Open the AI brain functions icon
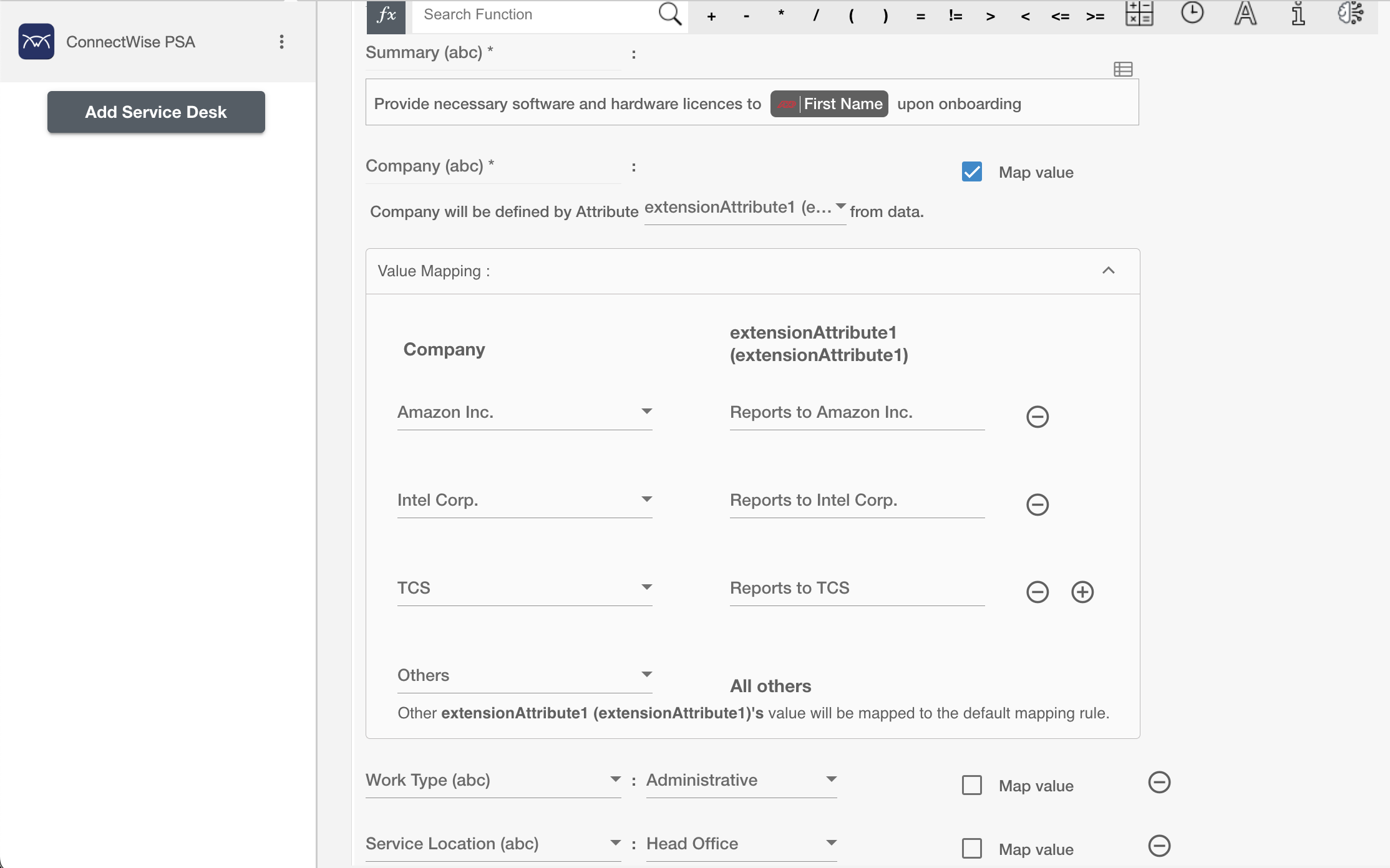 [1351, 12]
